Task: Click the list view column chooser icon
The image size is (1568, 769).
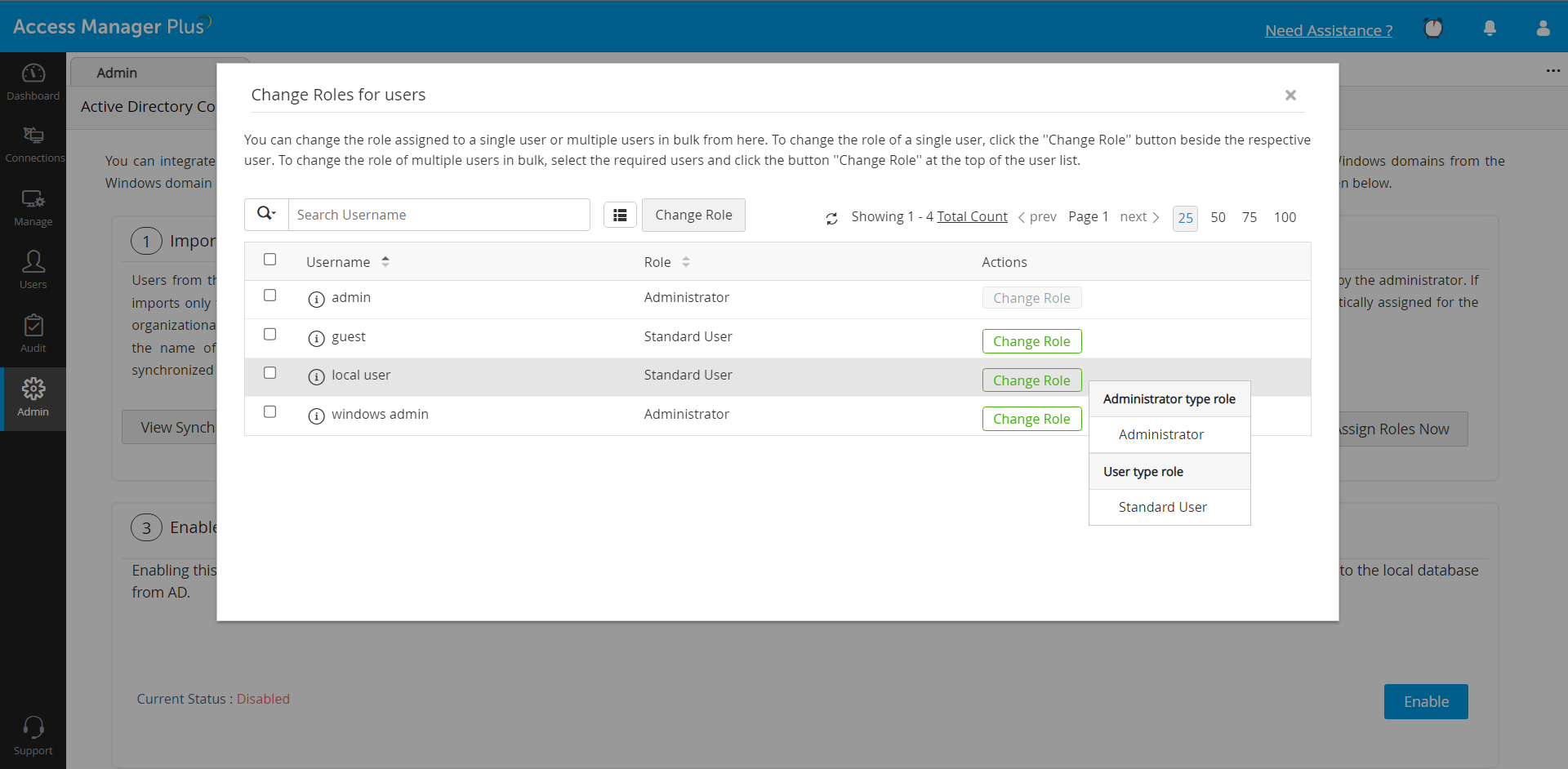Action: [620, 215]
